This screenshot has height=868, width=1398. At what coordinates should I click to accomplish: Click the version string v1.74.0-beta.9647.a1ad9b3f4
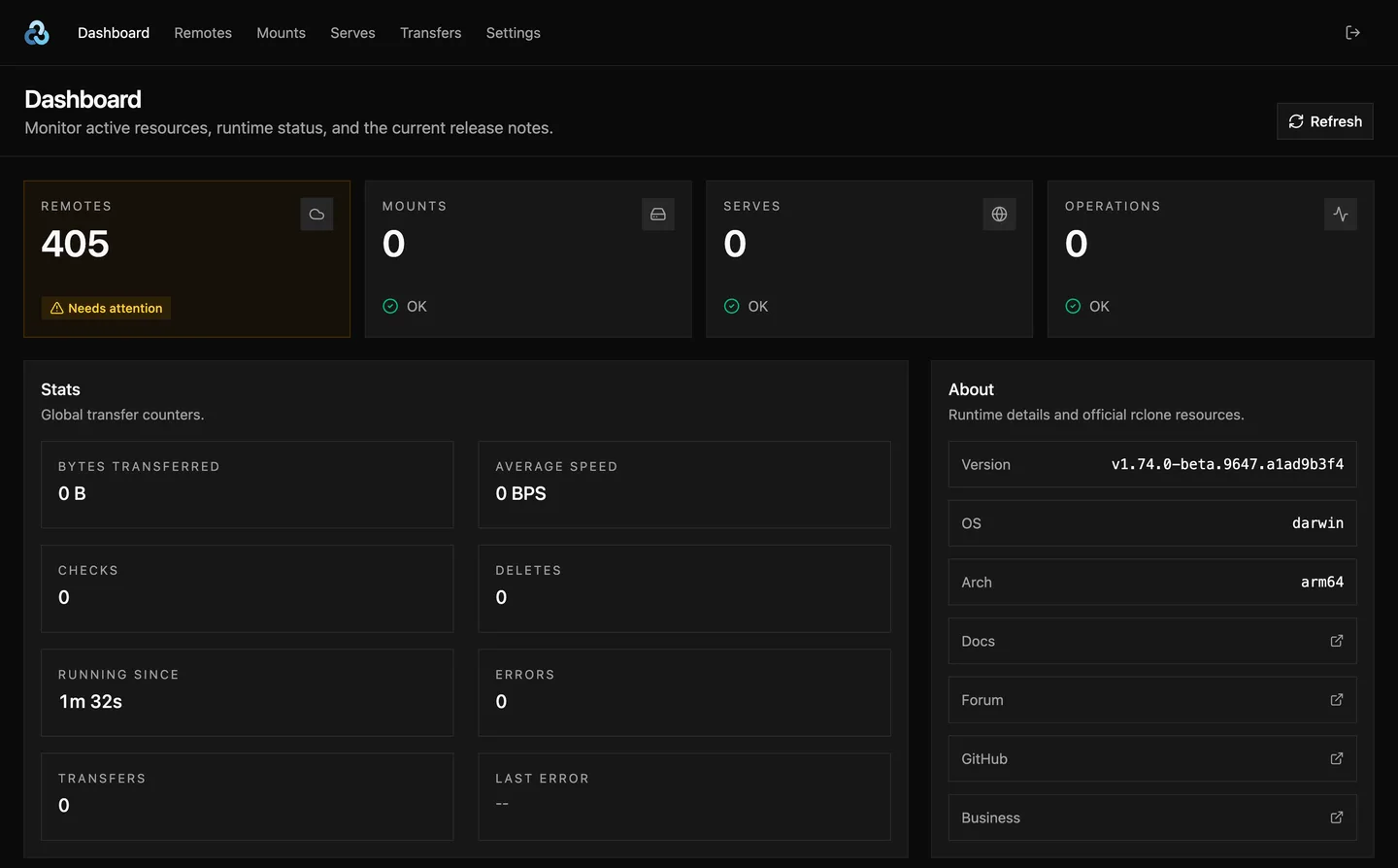click(1227, 464)
